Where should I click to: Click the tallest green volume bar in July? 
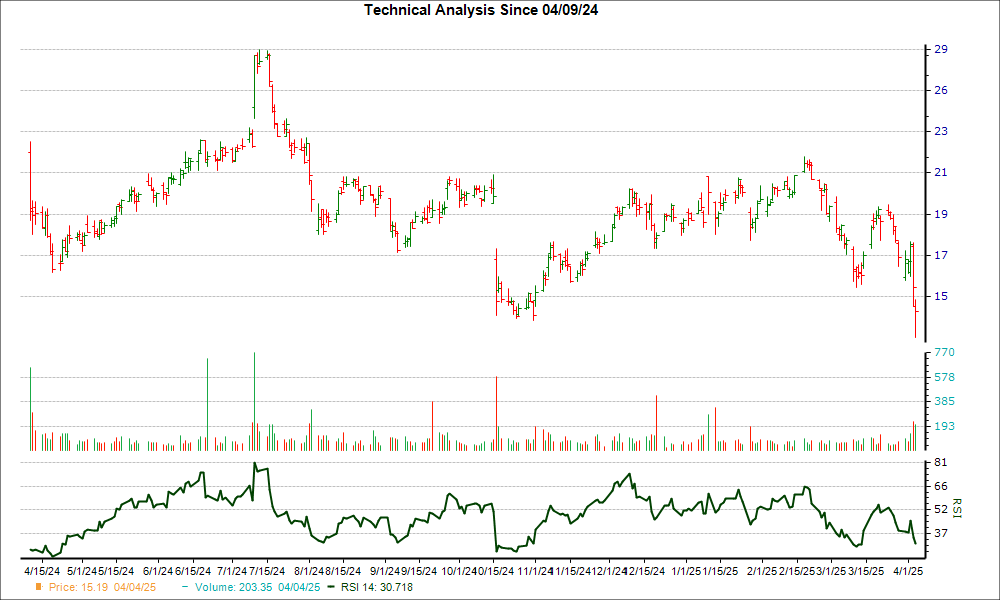[254, 400]
